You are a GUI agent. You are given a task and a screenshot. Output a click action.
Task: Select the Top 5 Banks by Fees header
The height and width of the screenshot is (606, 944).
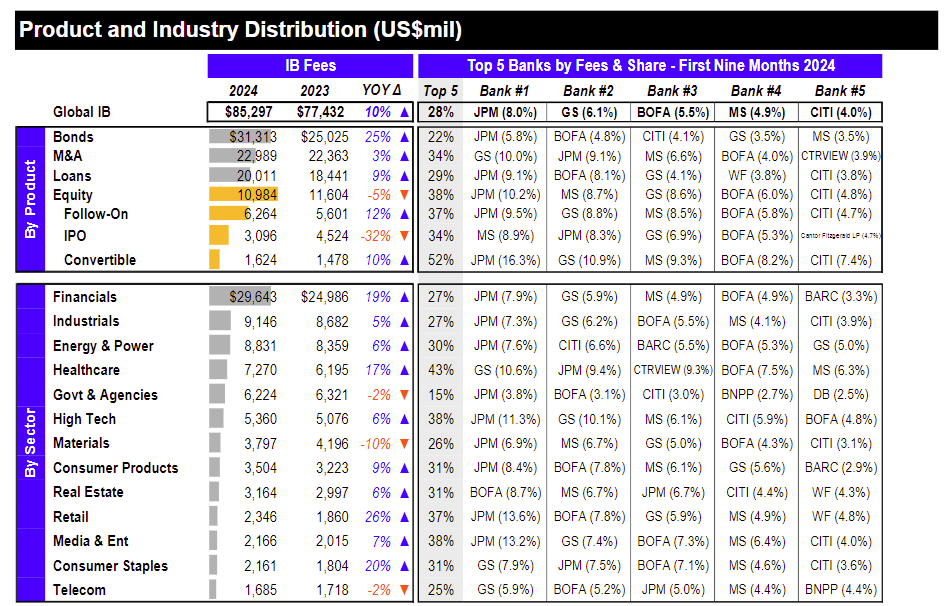click(x=650, y=66)
